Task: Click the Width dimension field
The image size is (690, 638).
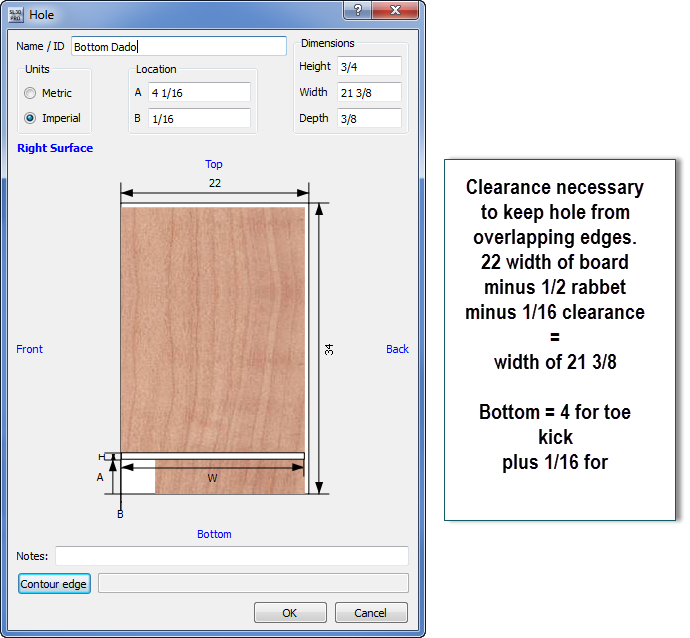Action: pyautogui.click(x=369, y=92)
